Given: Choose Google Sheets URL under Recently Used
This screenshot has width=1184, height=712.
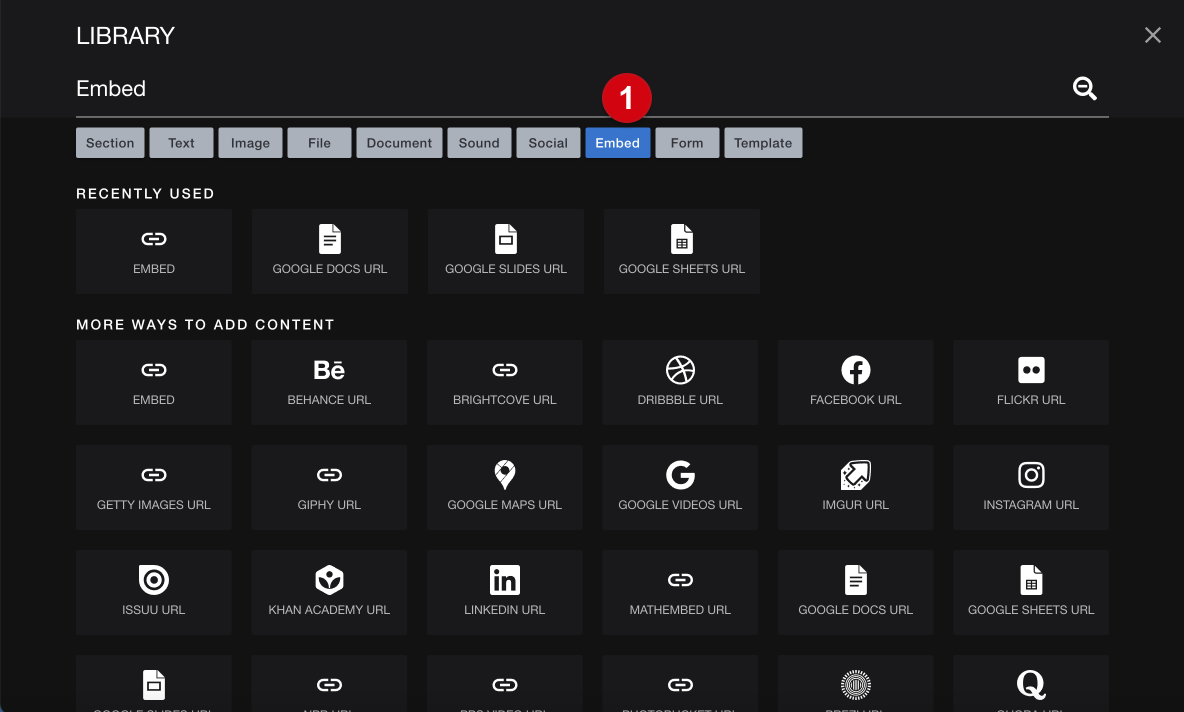Looking at the screenshot, I should click(x=682, y=251).
